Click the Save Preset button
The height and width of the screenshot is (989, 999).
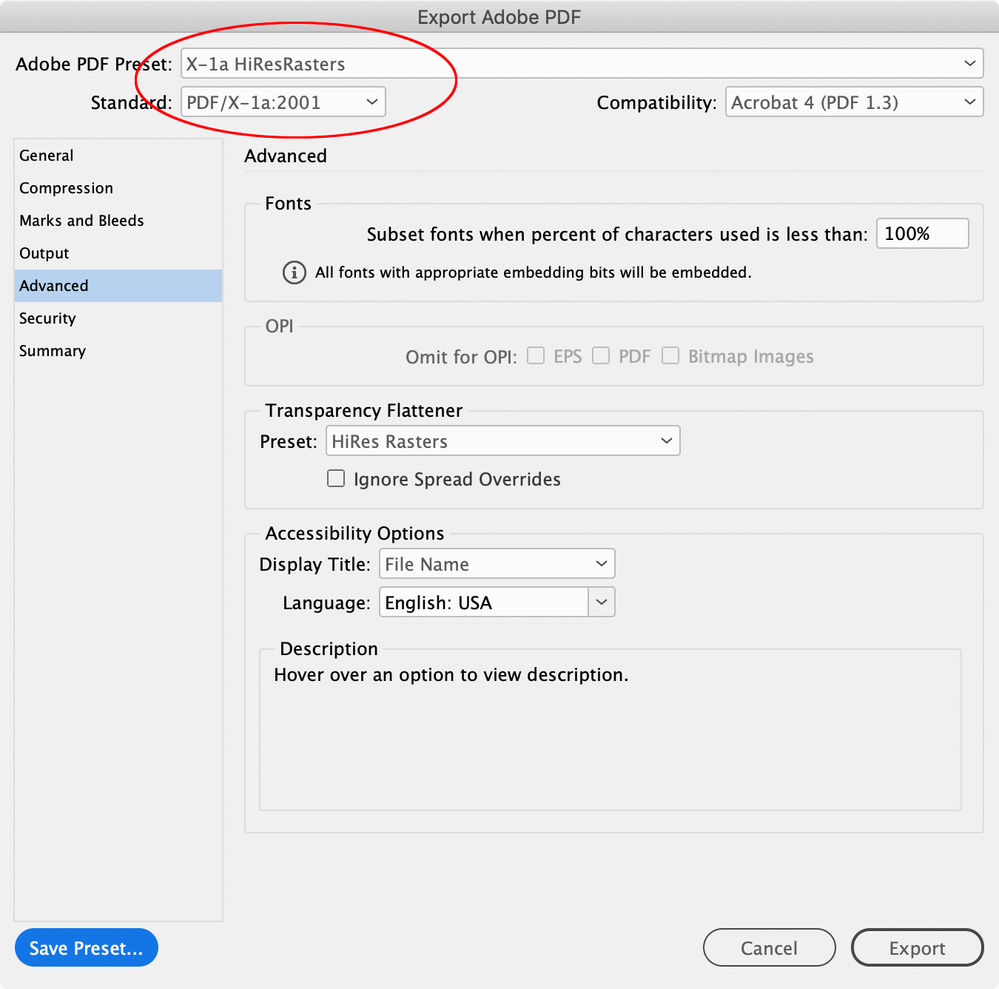pos(86,948)
